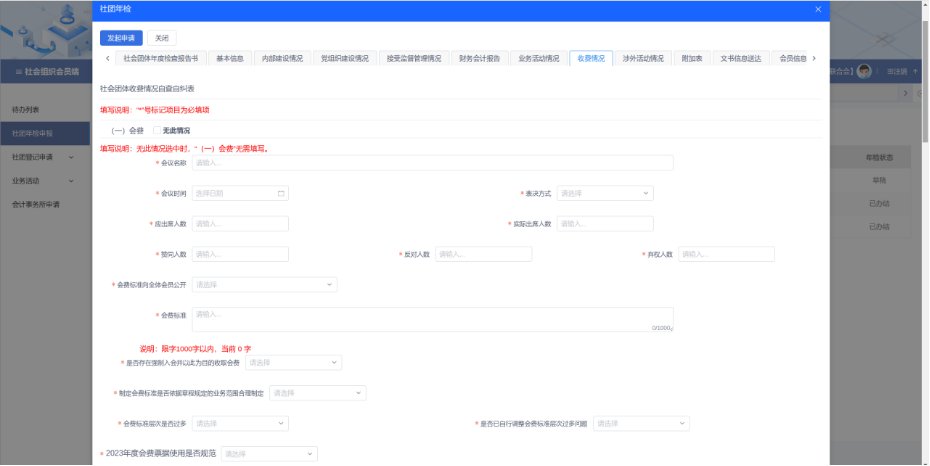This screenshot has height=466, width=930.
Task: Select an option for 是否存在强制入会并以此为目的收取会费
Action: (293, 362)
